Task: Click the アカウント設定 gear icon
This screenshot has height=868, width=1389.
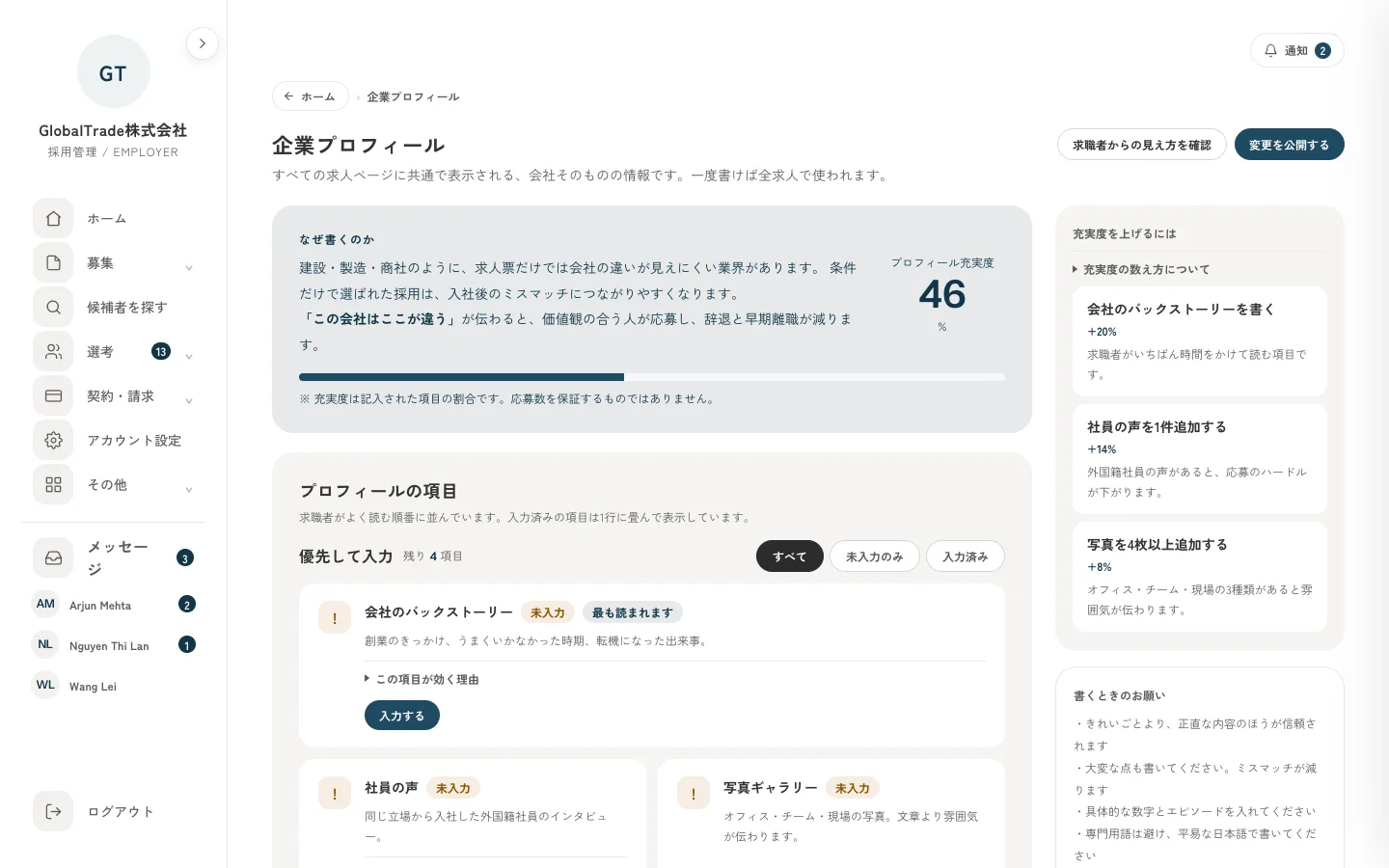Action: coord(53,441)
